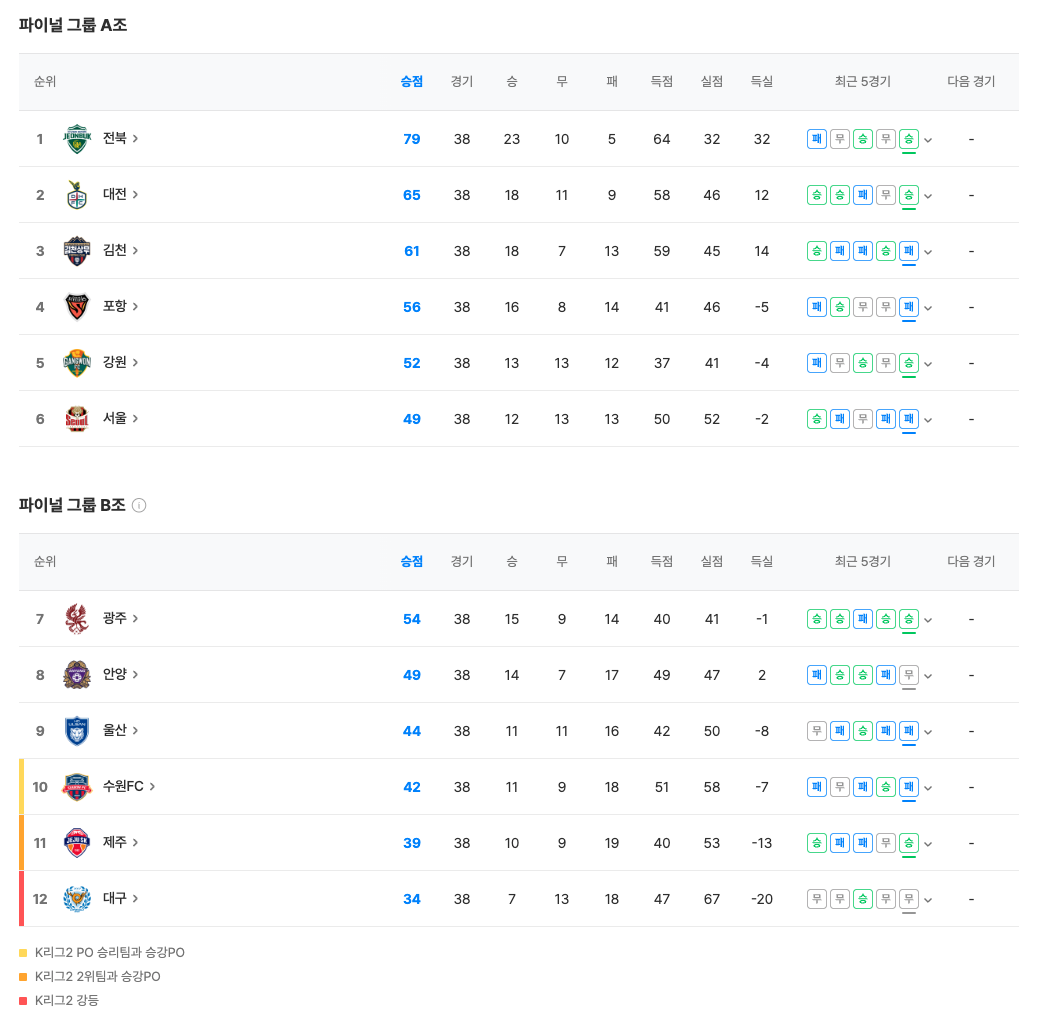Image resolution: width=1043 pixels, height=1022 pixels.
Task: Expand recent matches chevron for 대구
Action: pyautogui.click(x=928, y=900)
